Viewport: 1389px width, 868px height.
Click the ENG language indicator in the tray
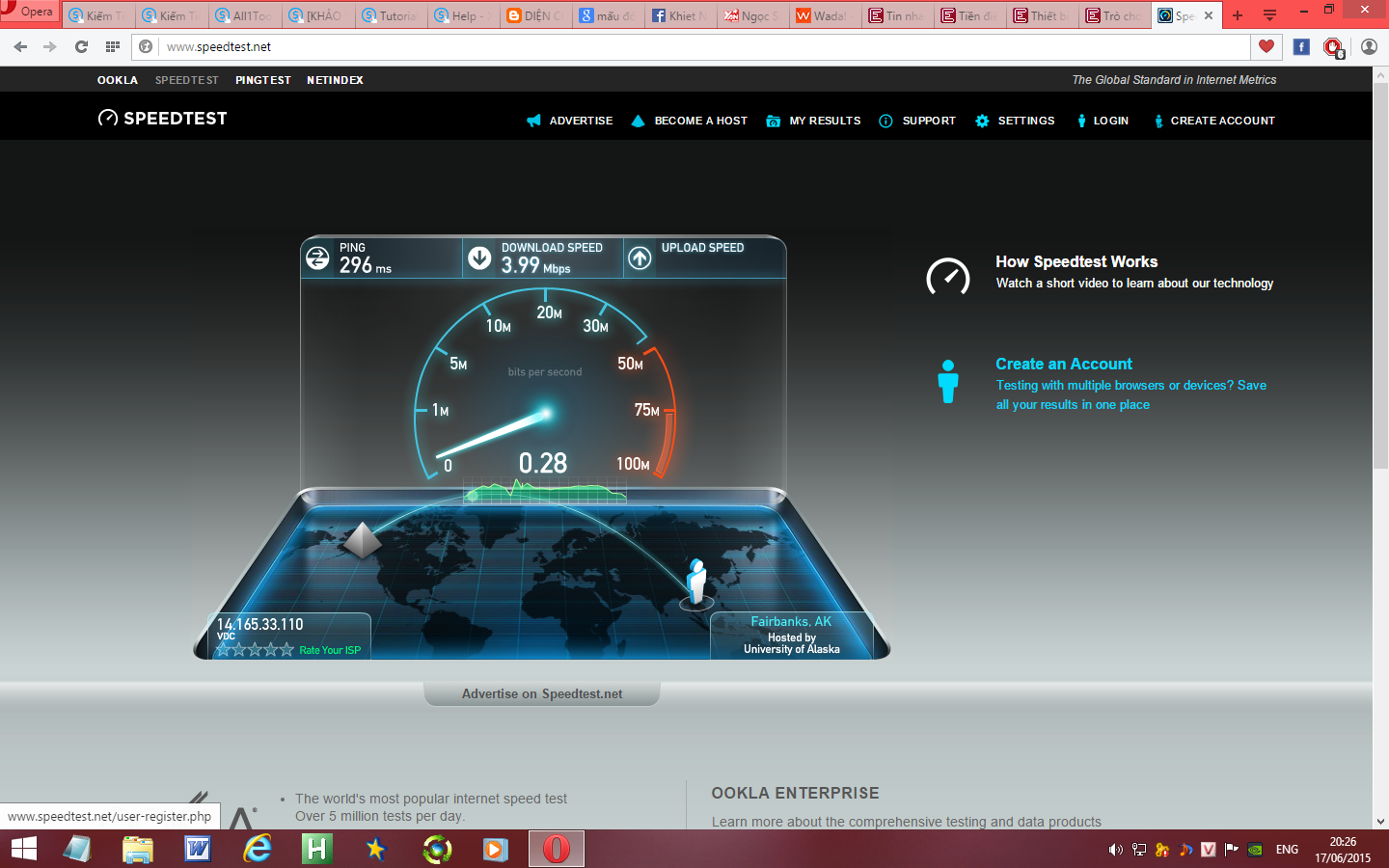tap(1287, 850)
